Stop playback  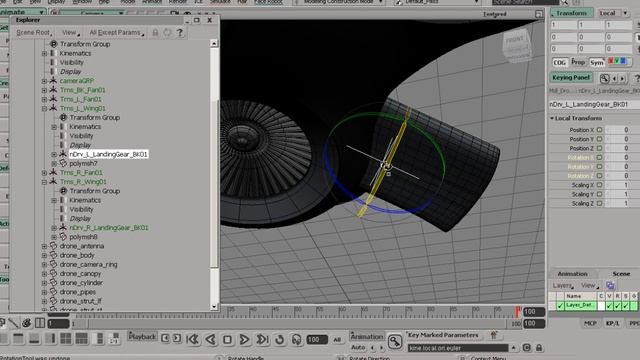click(227, 339)
